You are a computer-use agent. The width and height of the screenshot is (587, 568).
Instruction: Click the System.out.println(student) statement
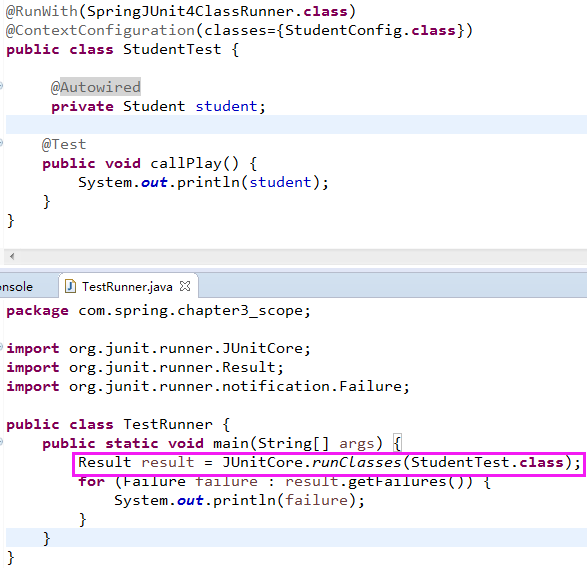[203, 182]
